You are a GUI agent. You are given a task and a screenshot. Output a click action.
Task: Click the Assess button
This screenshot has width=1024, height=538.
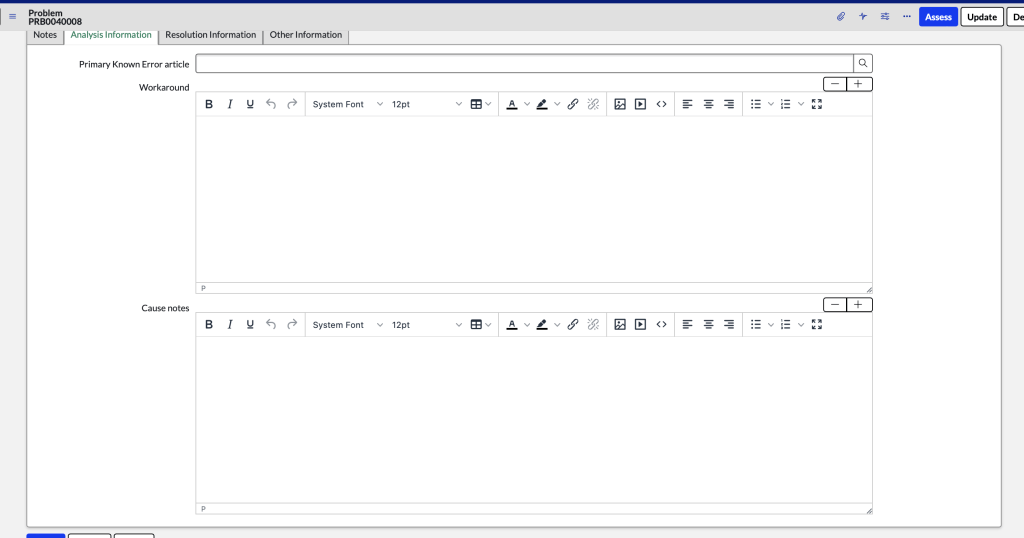(938, 17)
